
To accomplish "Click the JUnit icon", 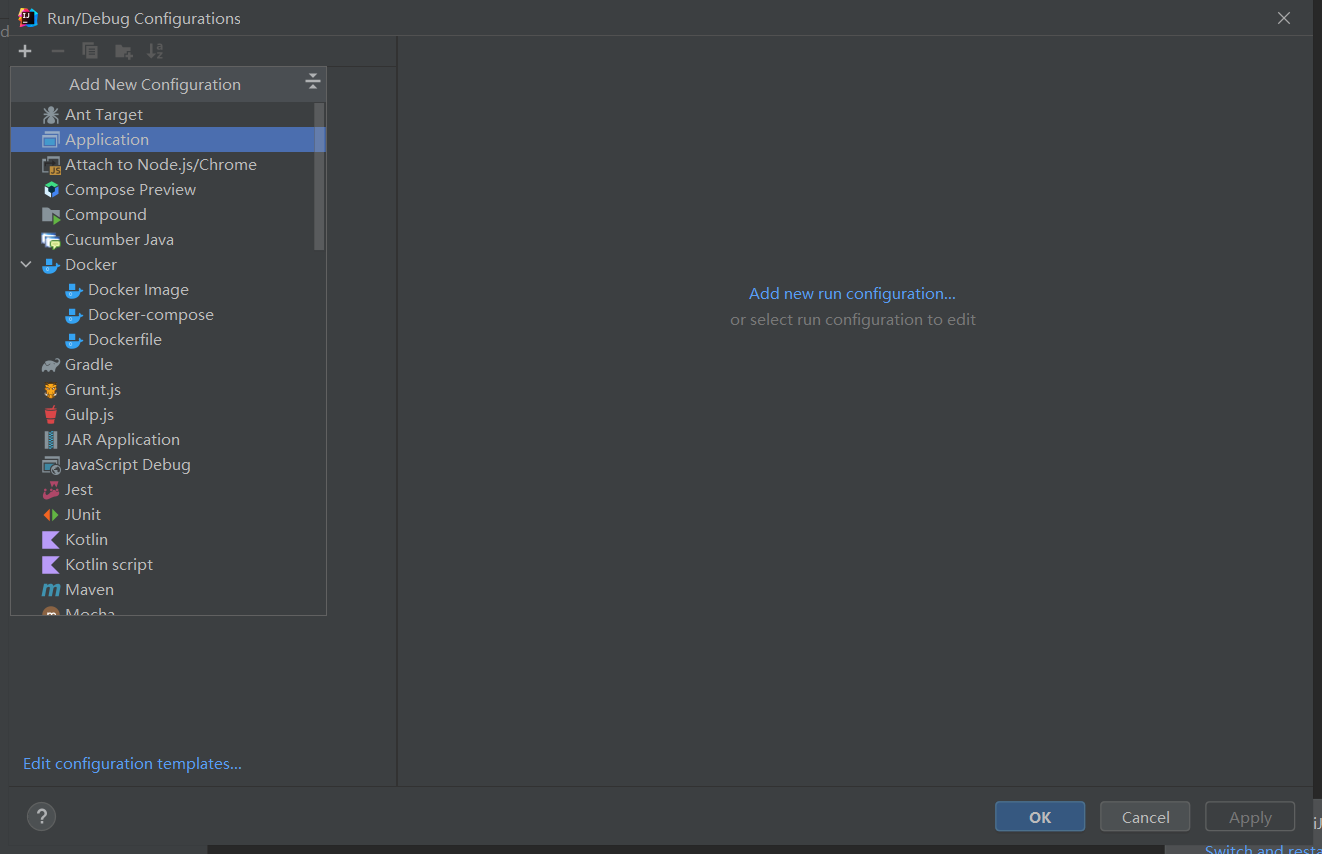I will 51,515.
